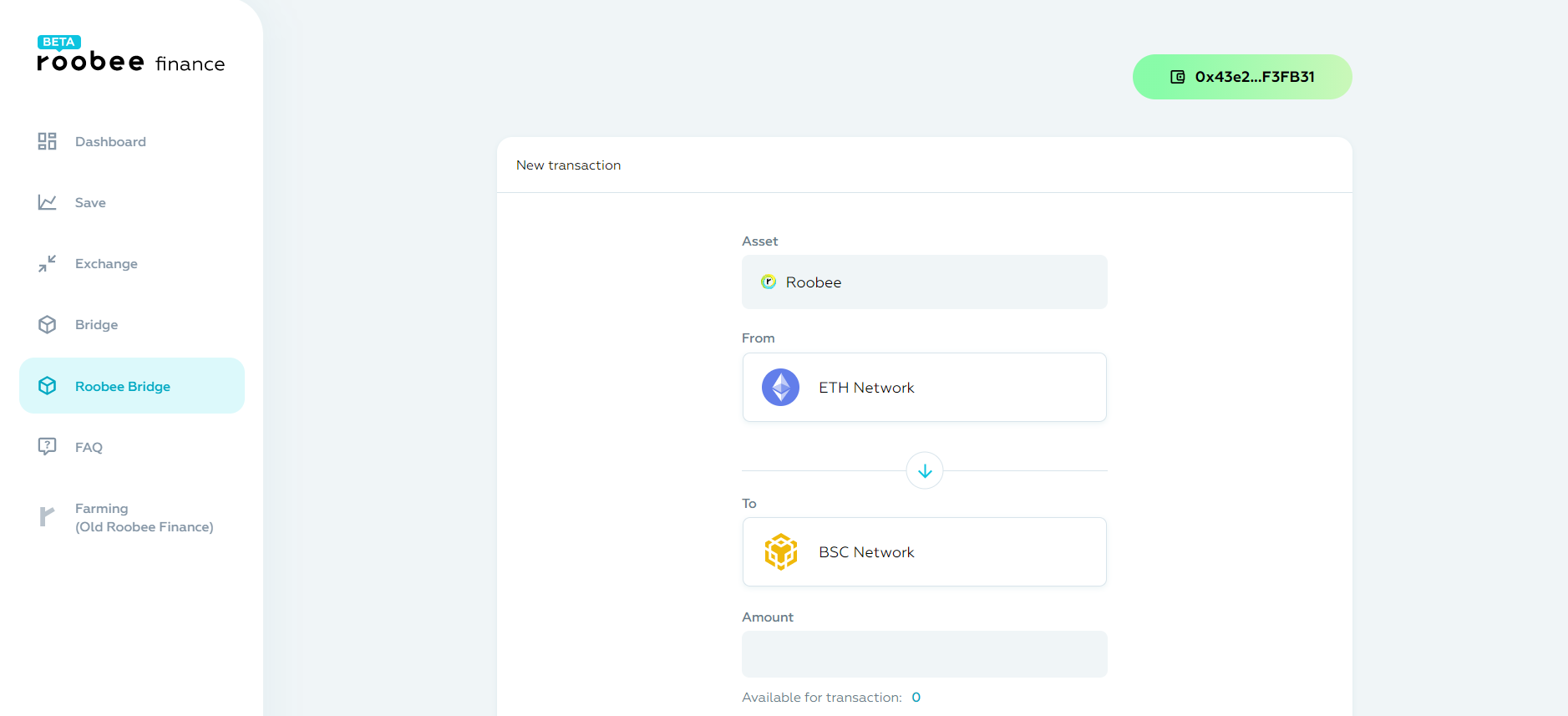The width and height of the screenshot is (1568, 716).
Task: Click the Amount label
Action: 767,617
